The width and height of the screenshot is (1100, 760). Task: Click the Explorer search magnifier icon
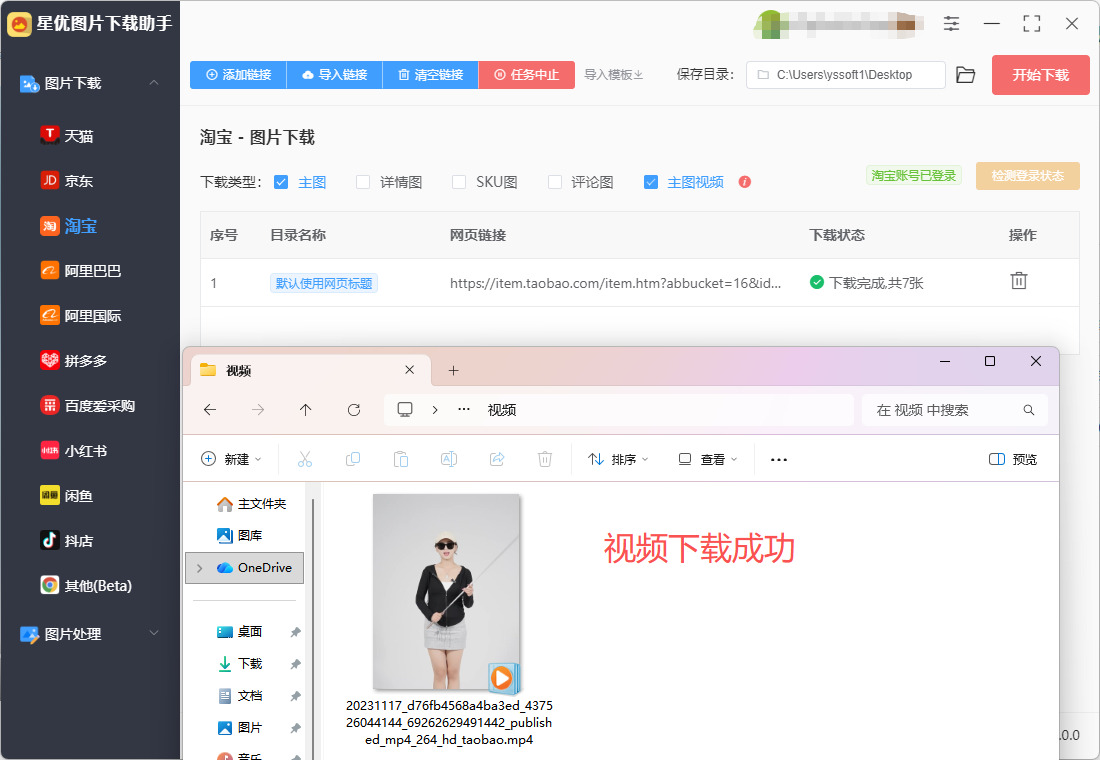(1028, 410)
